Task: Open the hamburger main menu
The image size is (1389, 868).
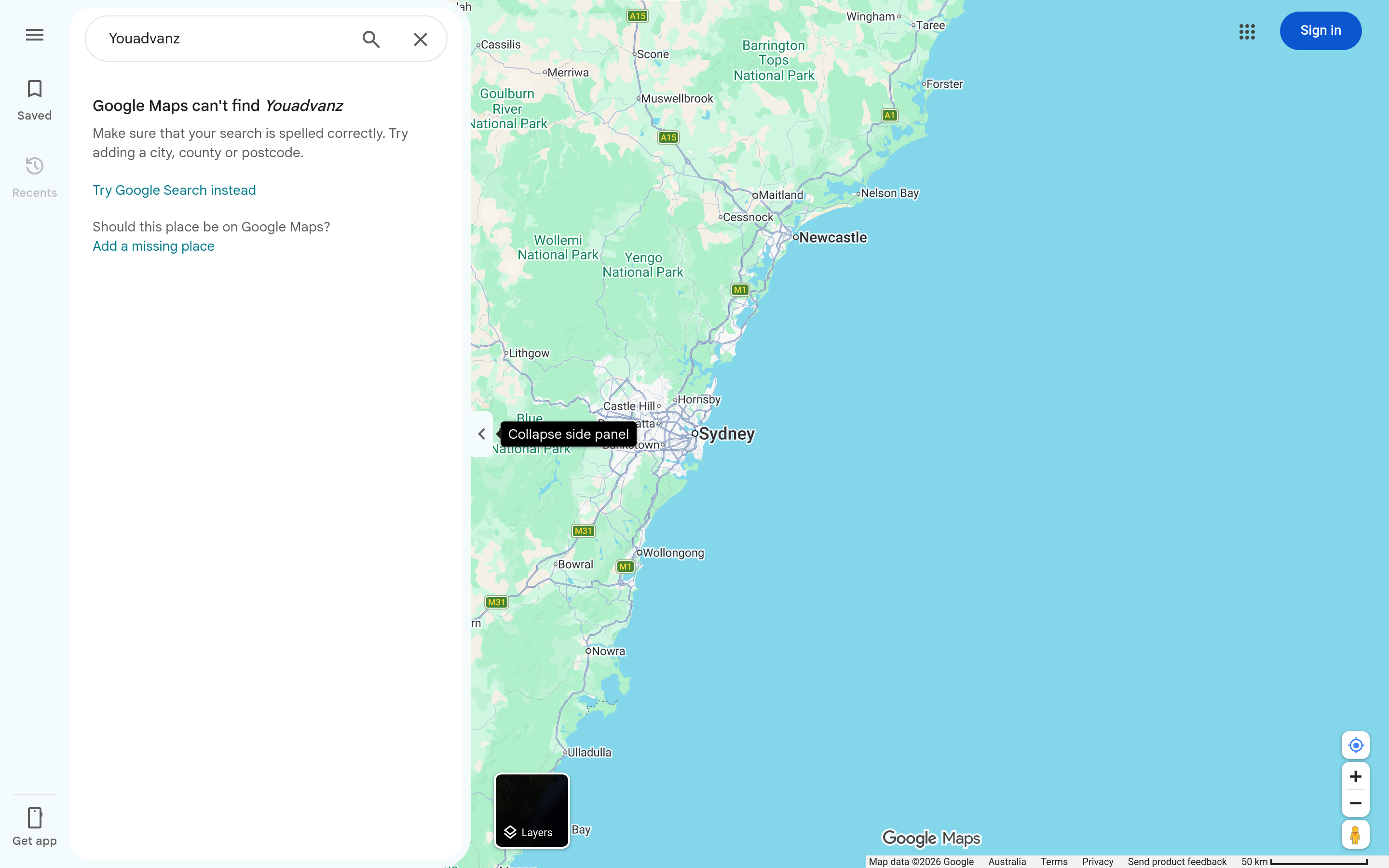Action: (34, 35)
